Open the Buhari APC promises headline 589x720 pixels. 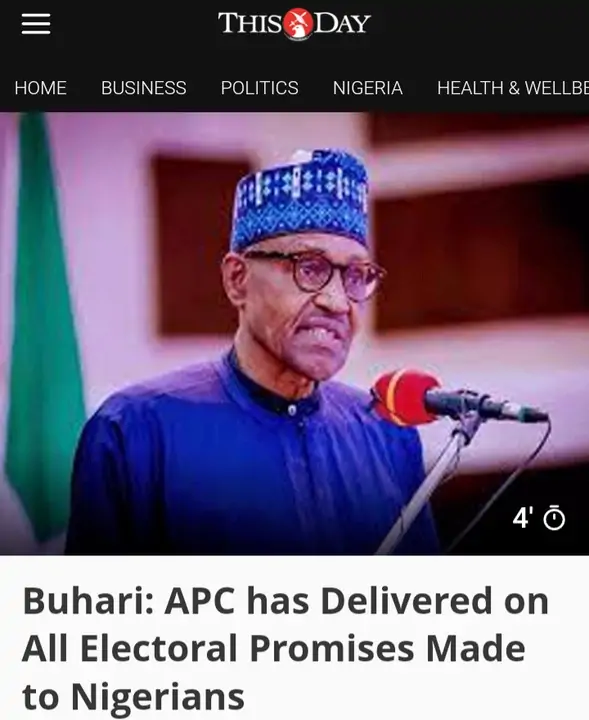(285, 648)
